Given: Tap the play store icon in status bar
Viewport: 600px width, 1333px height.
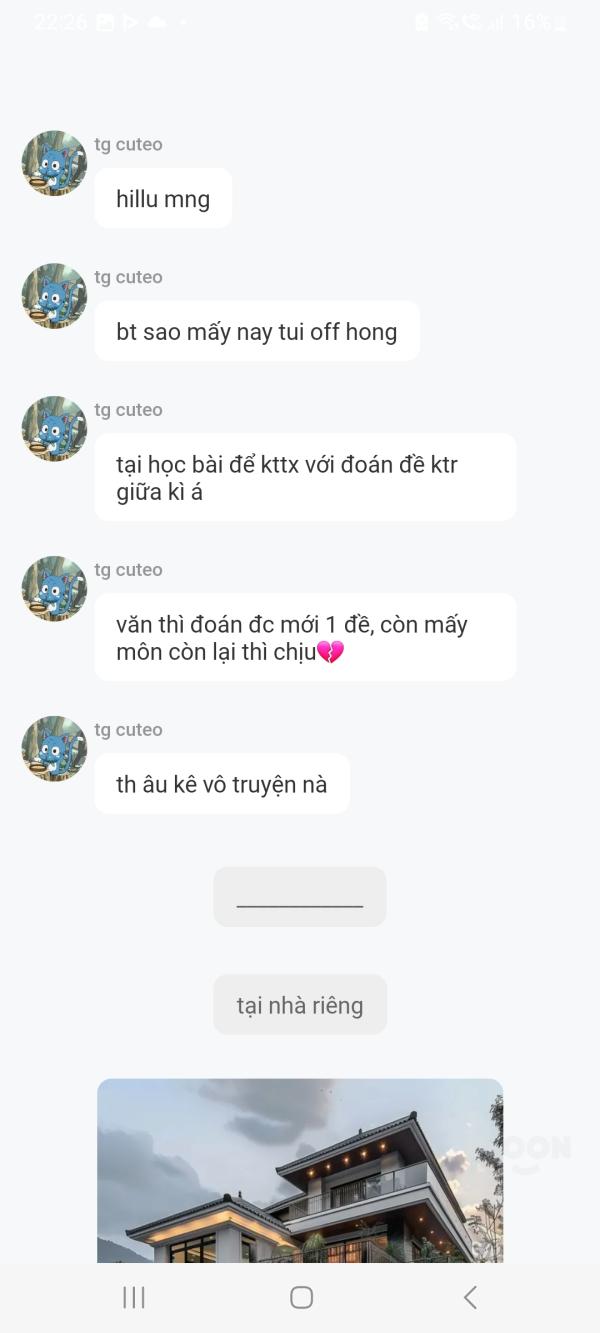Looking at the screenshot, I should 130,22.
